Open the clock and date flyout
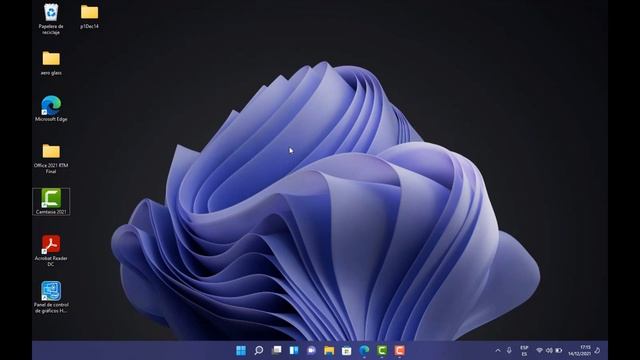Image resolution: width=640 pixels, height=360 pixels. click(x=580, y=351)
